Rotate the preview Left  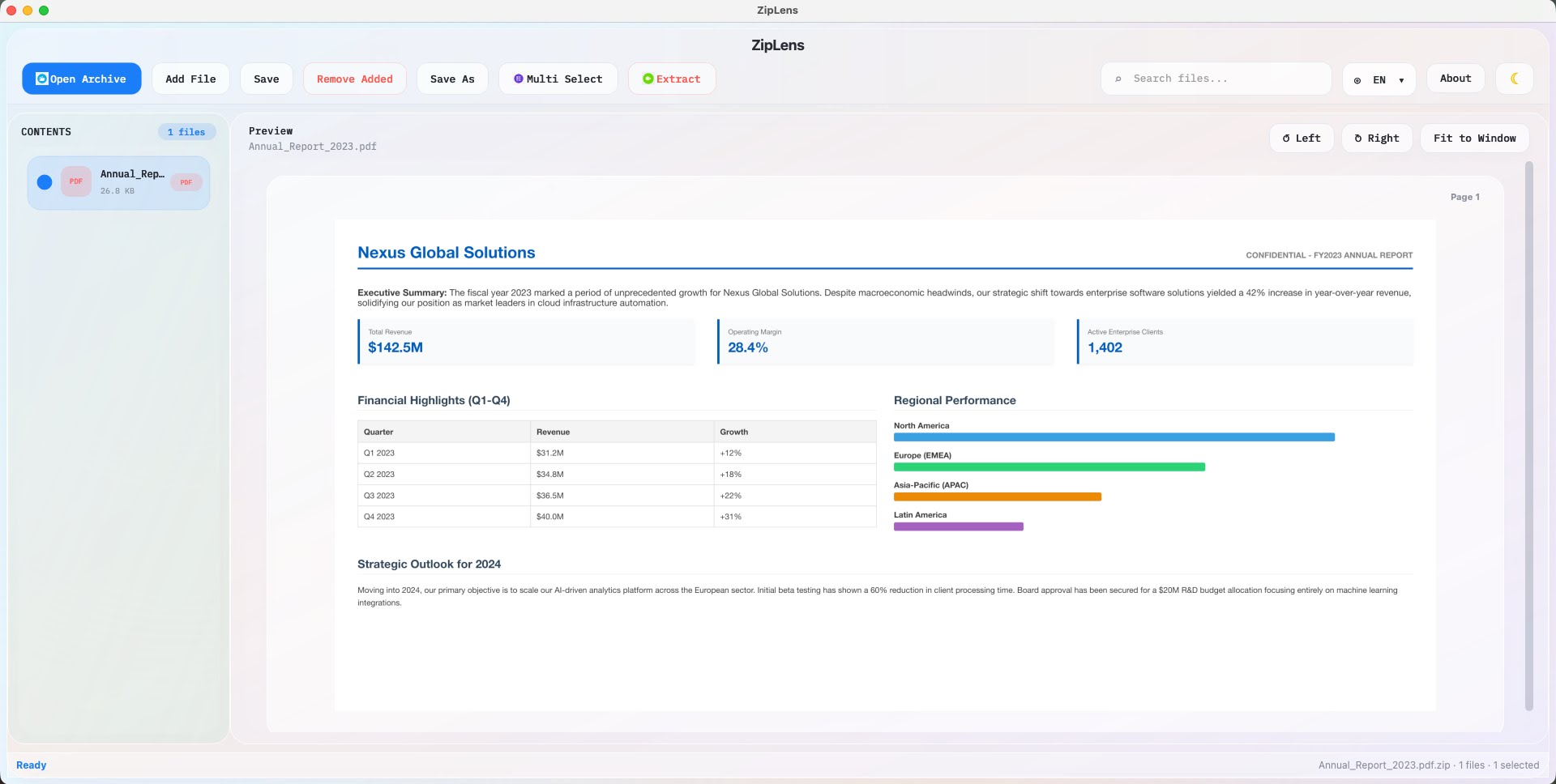1301,138
